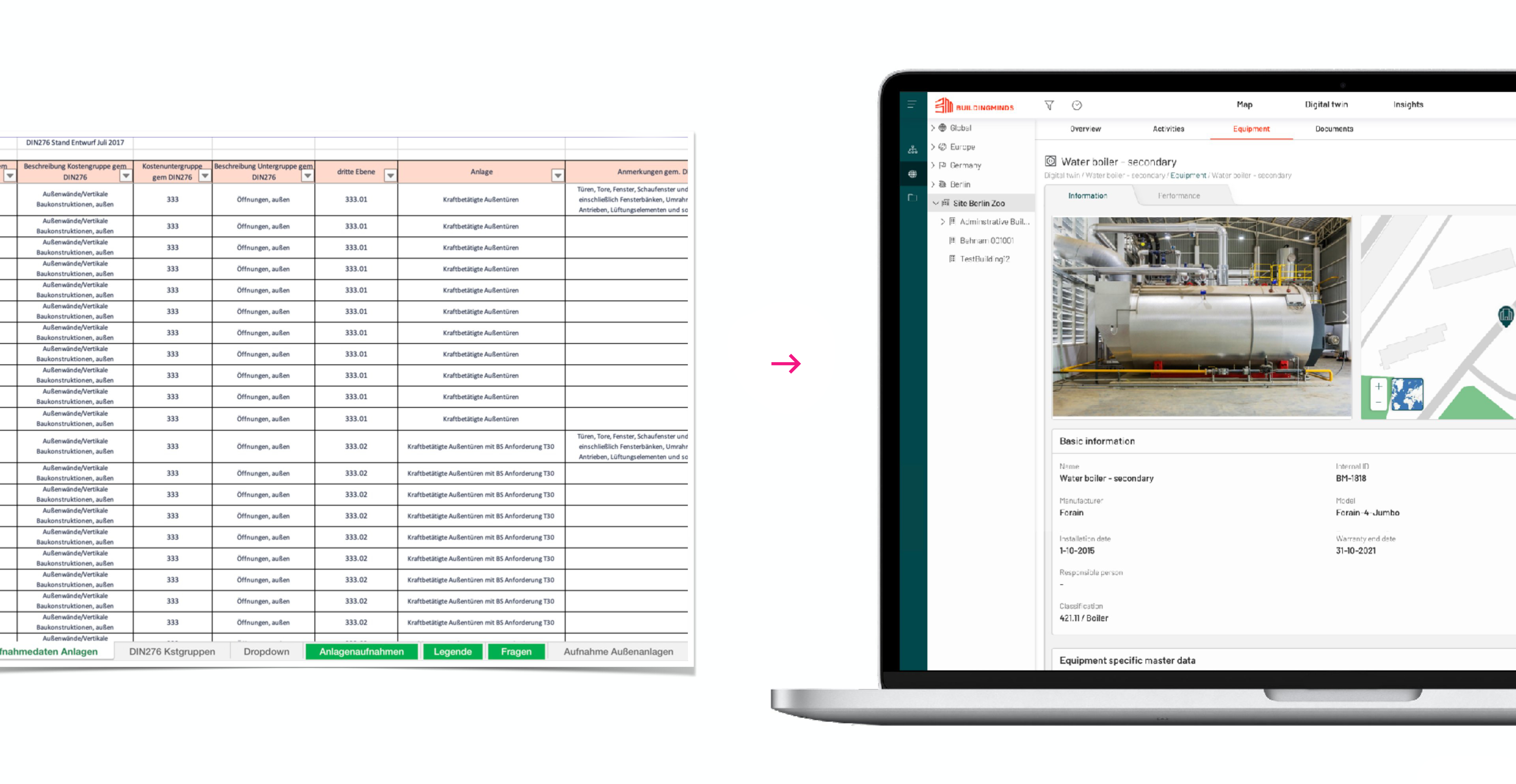
Task: Click the Warranty end date 31-10-2021
Action: pos(1355,551)
